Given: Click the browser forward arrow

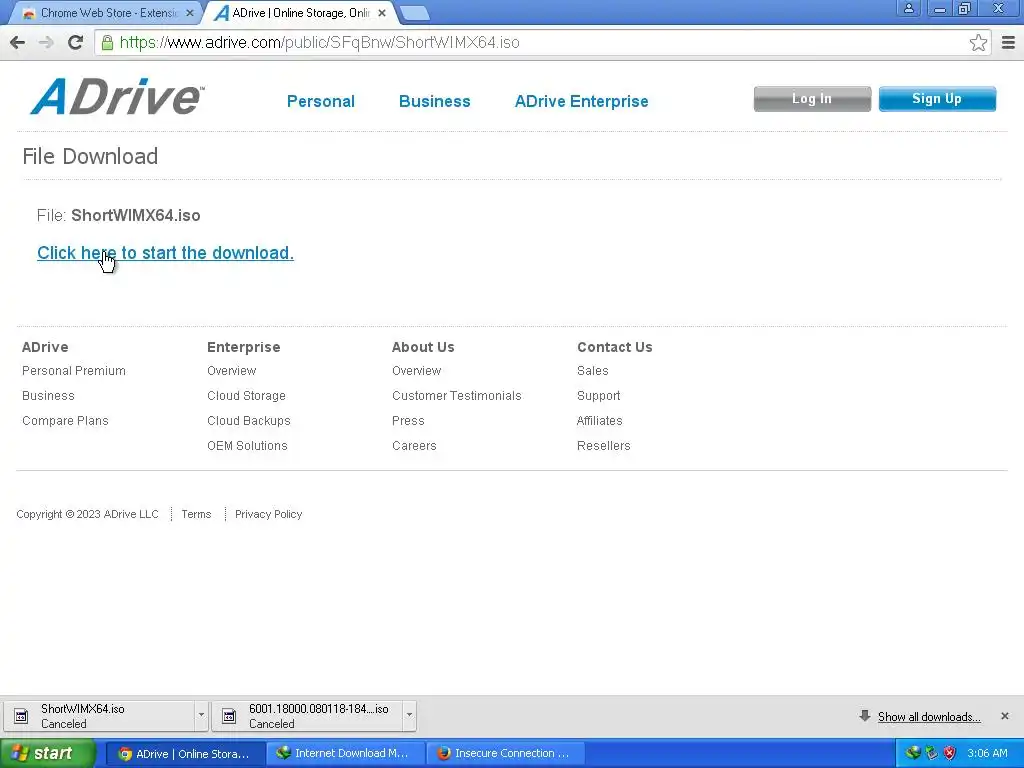Looking at the screenshot, I should [x=46, y=42].
